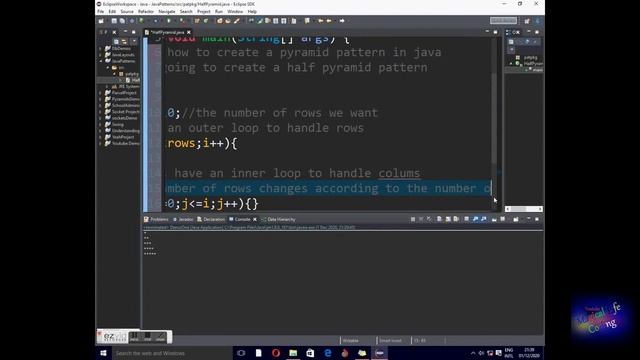Toggle Show Console When Standard Error Changes
Image resolution: width=640 pixels, height=360 pixels.
pyautogui.click(x=484, y=220)
